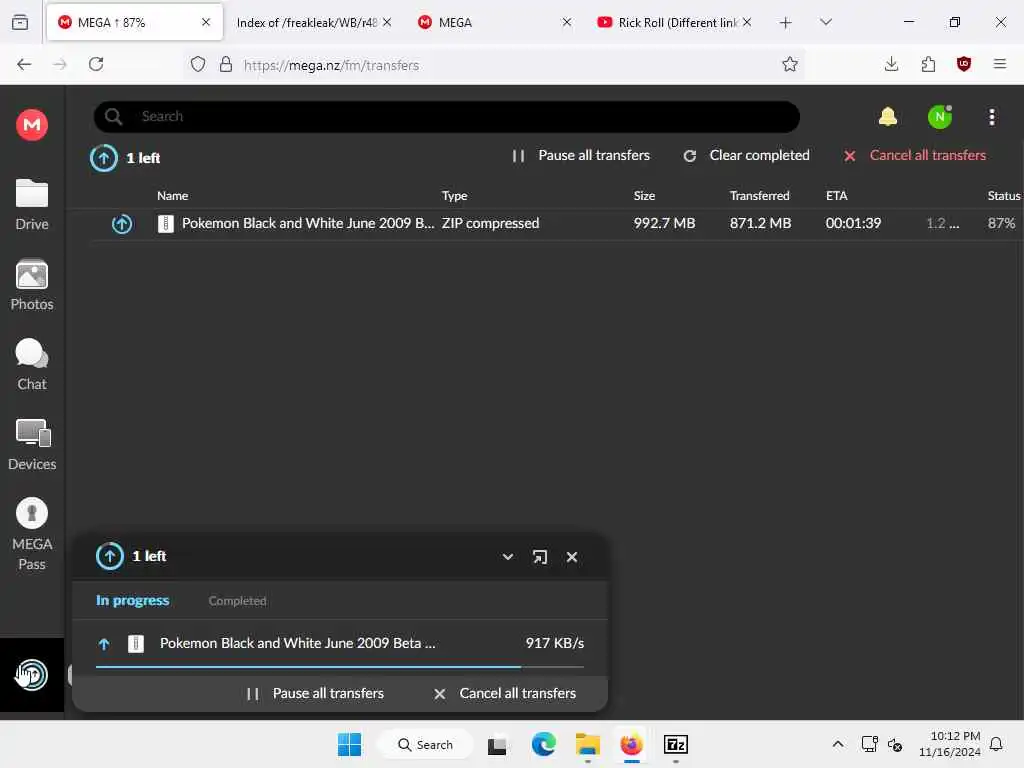Open the Windows Start menu
Image resolution: width=1024 pixels, height=768 pixels.
pyautogui.click(x=349, y=744)
